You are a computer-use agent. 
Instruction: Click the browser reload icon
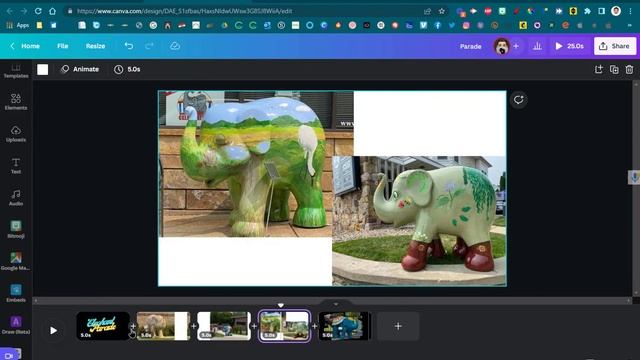(x=38, y=11)
